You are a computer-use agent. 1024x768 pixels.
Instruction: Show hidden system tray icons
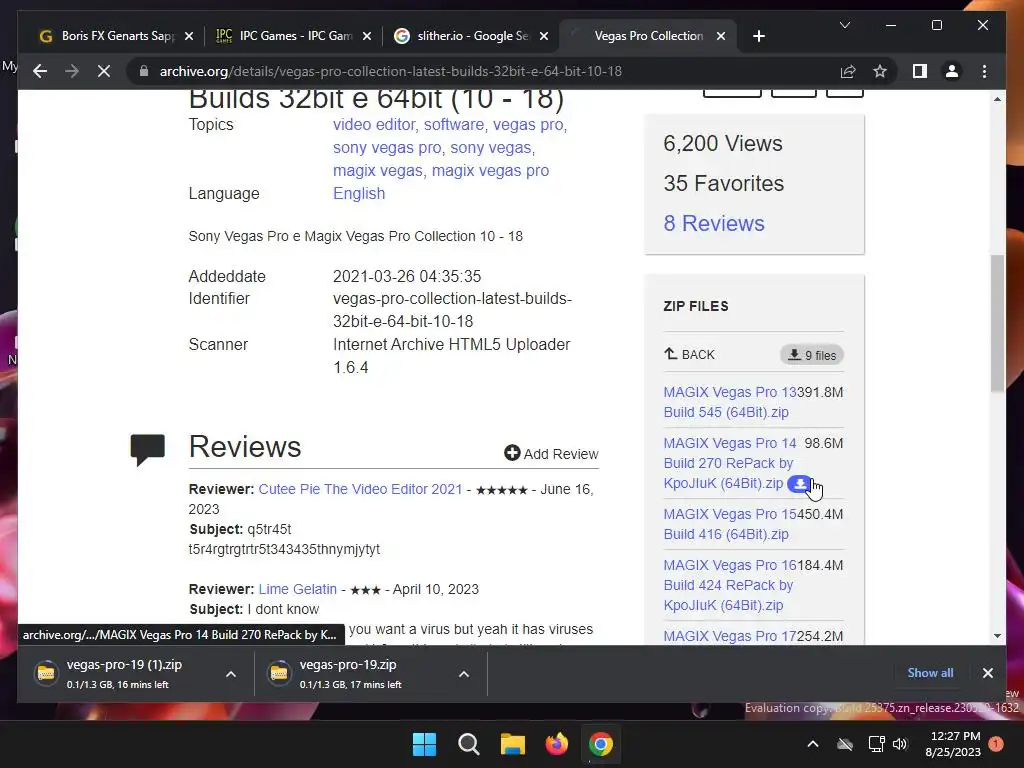(x=812, y=744)
